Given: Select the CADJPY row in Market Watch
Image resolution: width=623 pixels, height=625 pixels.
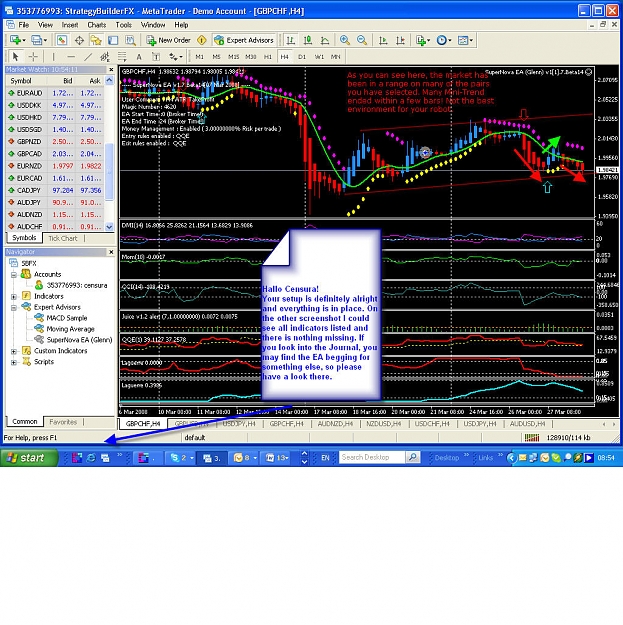Looking at the screenshot, I should tap(55, 190).
